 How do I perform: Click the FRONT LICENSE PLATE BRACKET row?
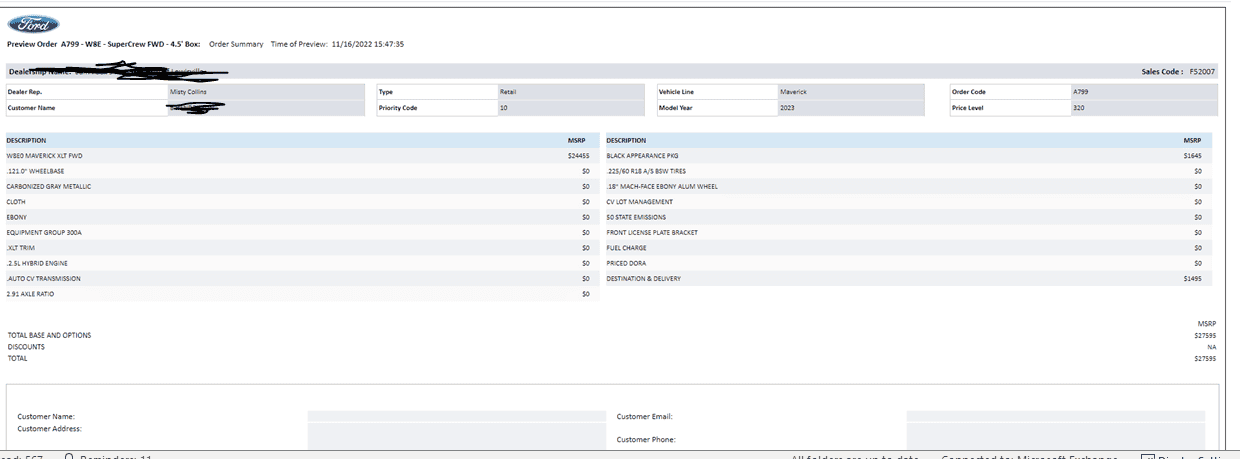point(908,232)
